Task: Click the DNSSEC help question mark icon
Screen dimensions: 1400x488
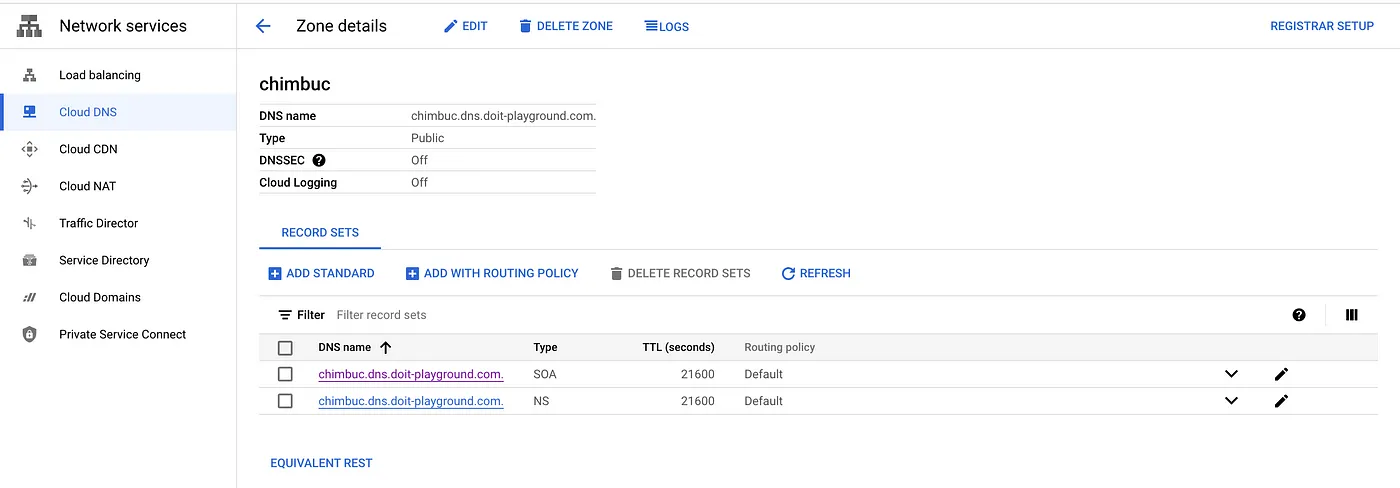Action: coord(319,160)
